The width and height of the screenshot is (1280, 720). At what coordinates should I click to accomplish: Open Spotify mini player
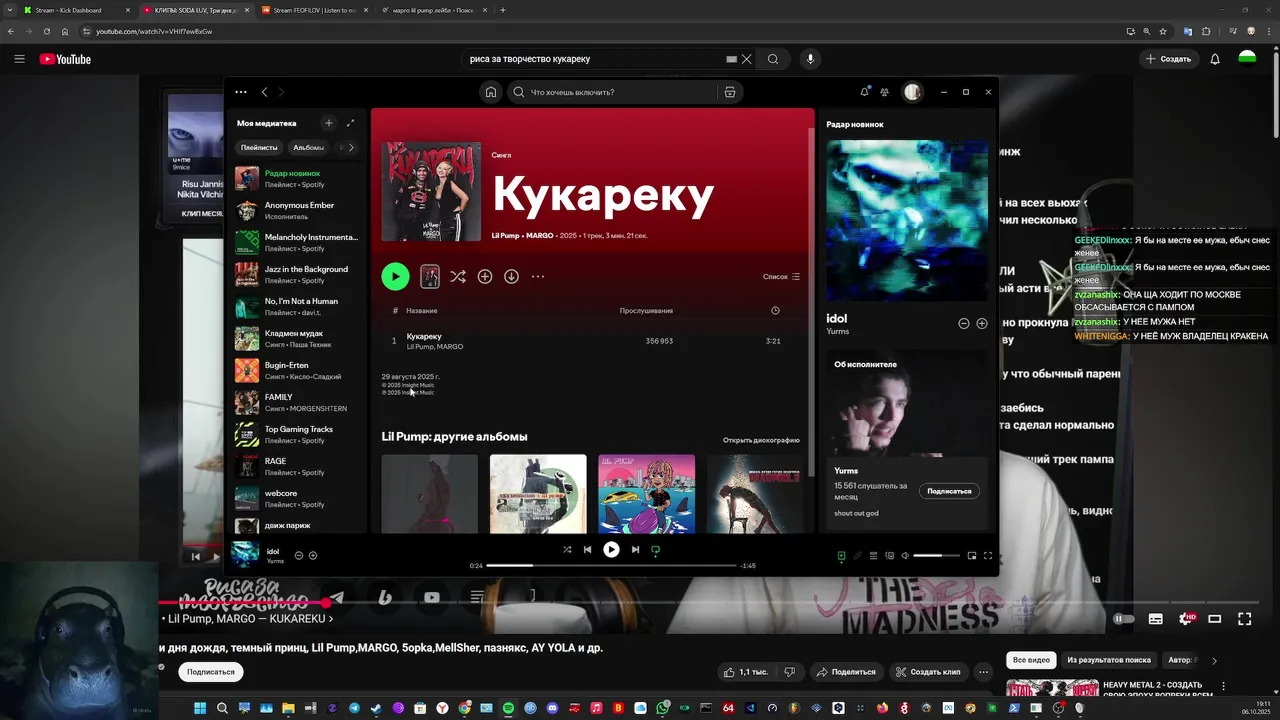click(x=972, y=555)
